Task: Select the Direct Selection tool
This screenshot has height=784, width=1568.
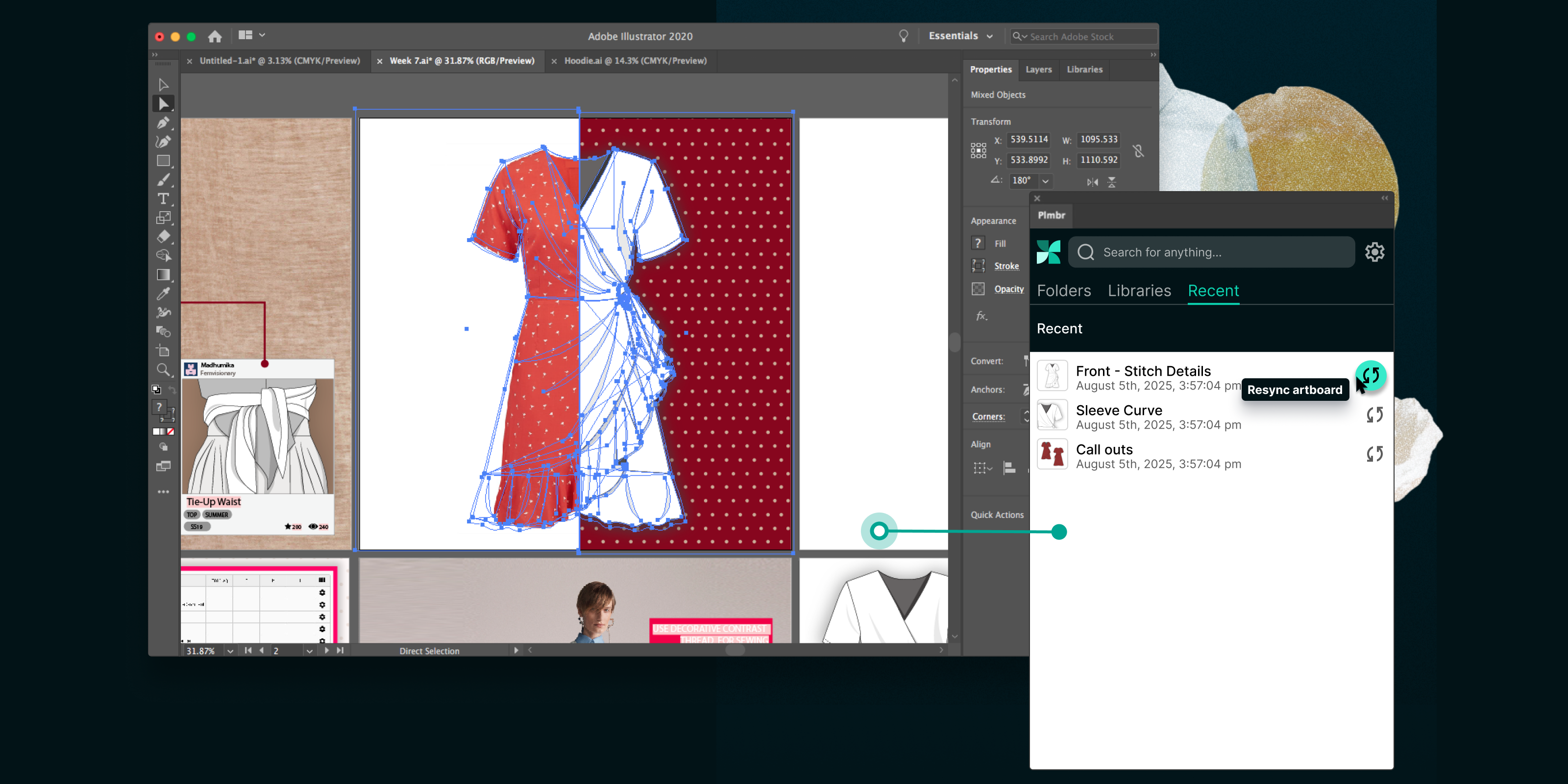Action: click(x=163, y=104)
